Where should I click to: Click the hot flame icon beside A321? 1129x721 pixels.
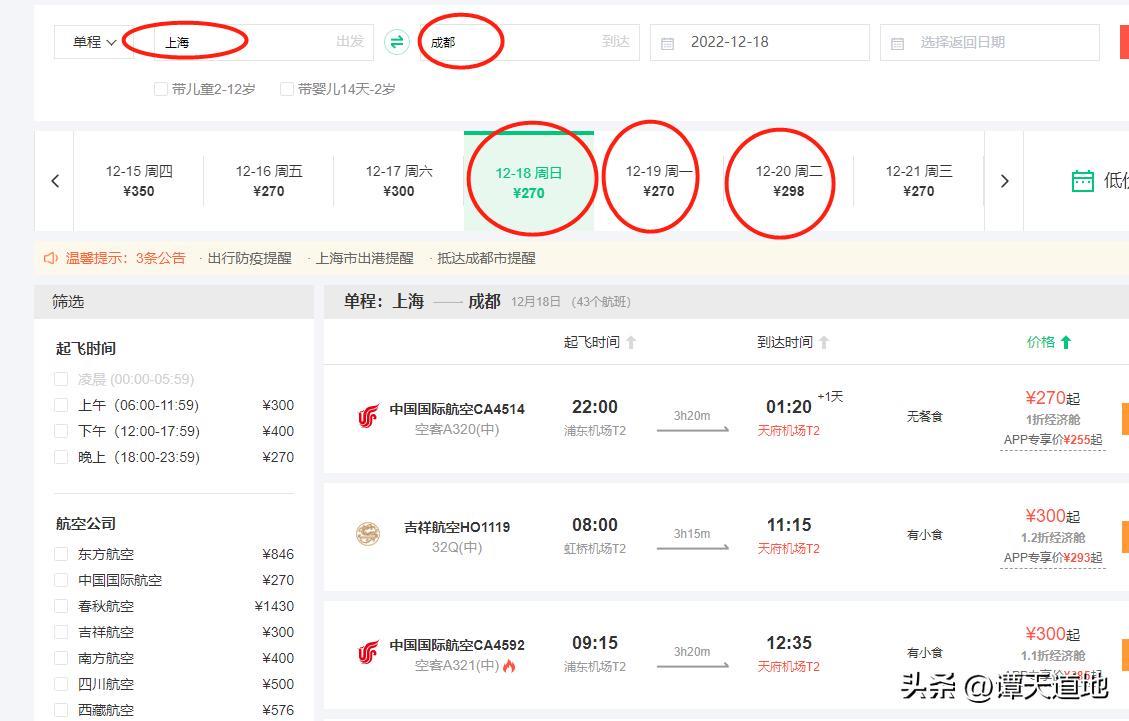pyautogui.click(x=509, y=666)
